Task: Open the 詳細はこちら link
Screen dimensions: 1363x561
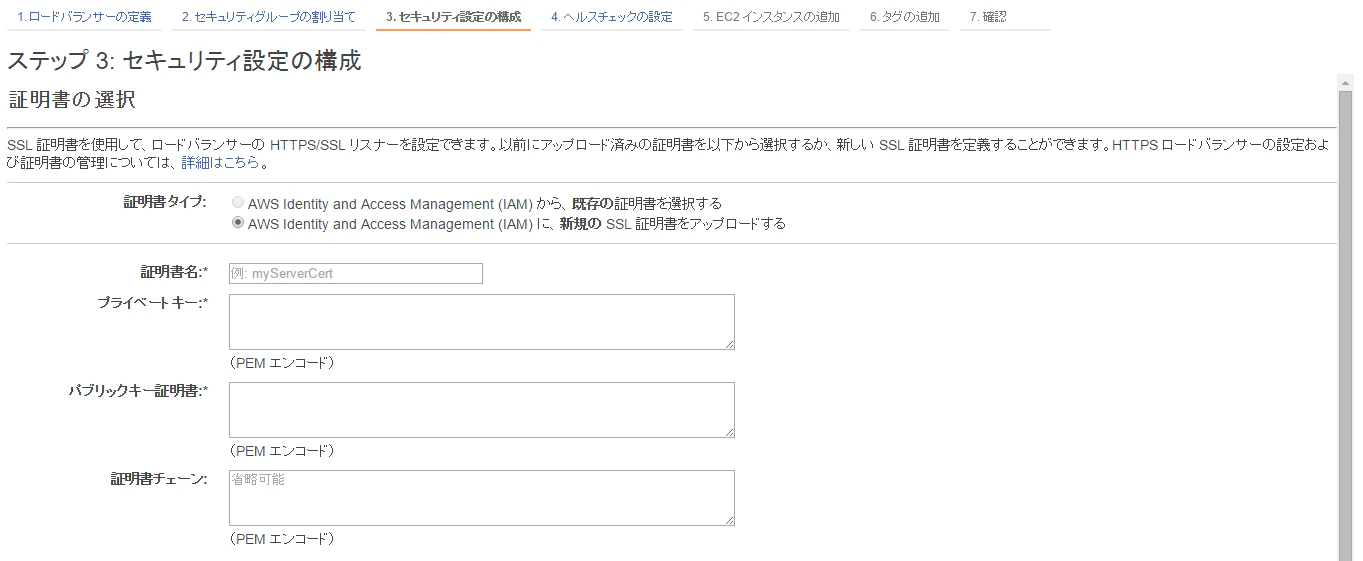Action: pyautogui.click(x=220, y=162)
